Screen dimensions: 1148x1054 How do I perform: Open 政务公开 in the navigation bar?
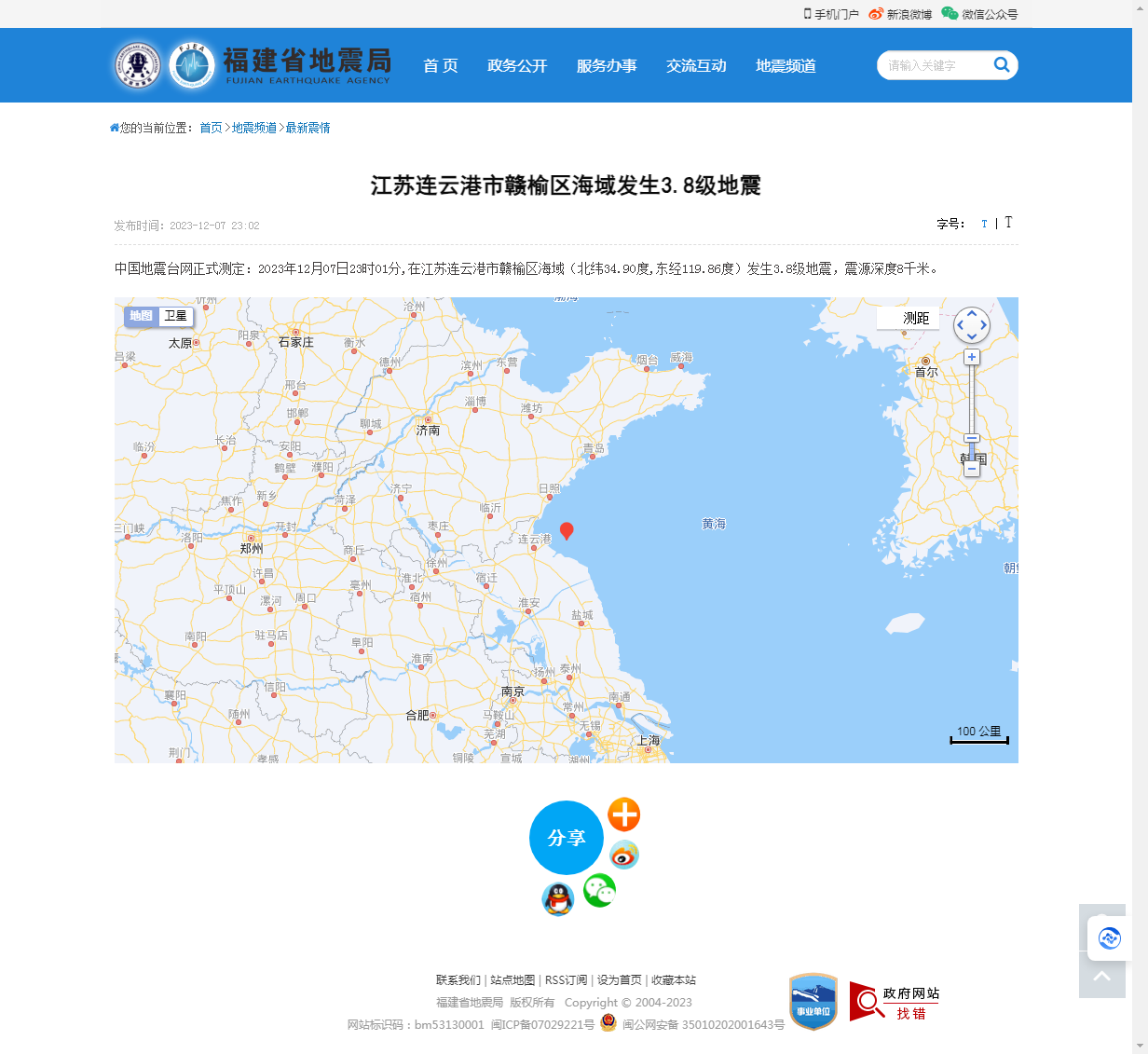(517, 65)
